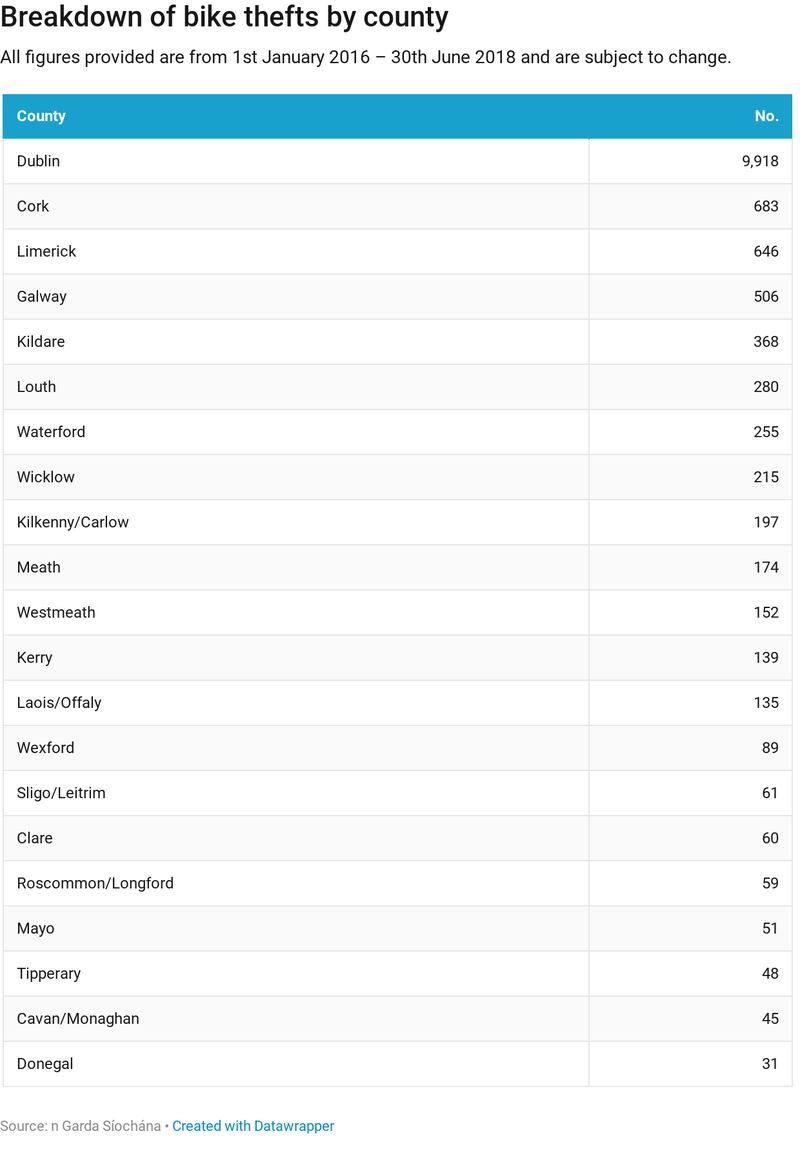Click the Kilkenny/Carlow cell
Image resolution: width=800 pixels, height=1167 pixels.
(x=73, y=522)
